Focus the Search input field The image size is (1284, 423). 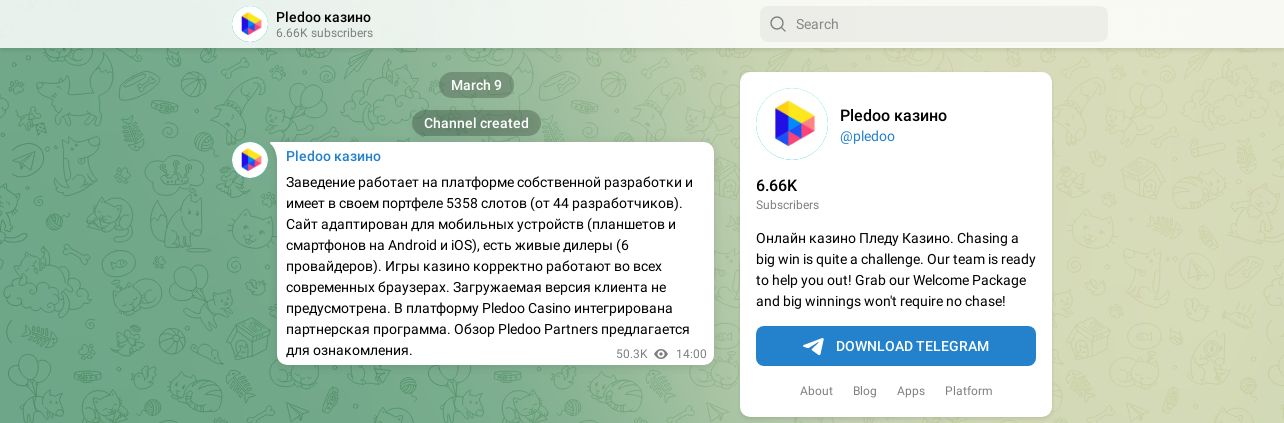coord(934,24)
